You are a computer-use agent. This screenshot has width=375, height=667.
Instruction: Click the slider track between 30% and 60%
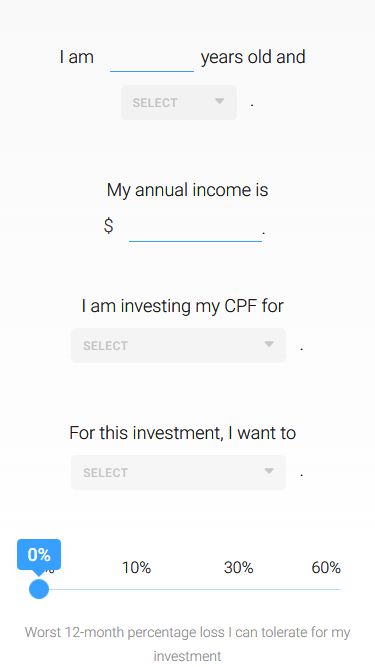(x=282, y=590)
